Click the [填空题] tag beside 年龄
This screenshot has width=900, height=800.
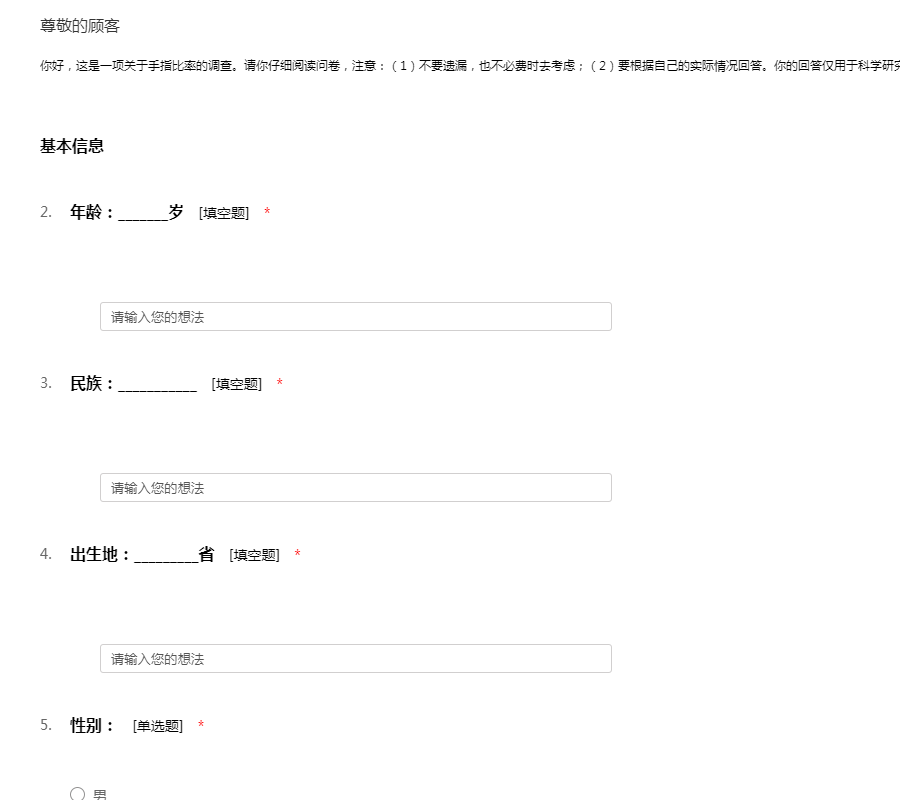point(224,213)
